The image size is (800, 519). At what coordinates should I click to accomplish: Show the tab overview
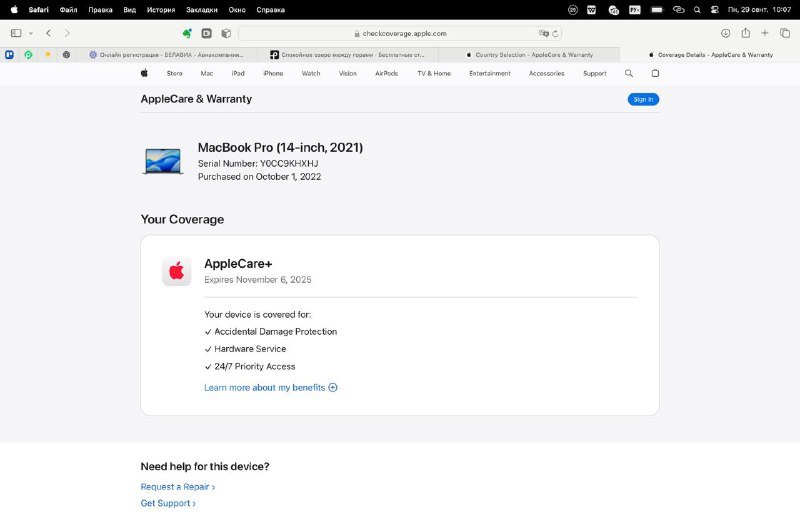click(x=784, y=33)
